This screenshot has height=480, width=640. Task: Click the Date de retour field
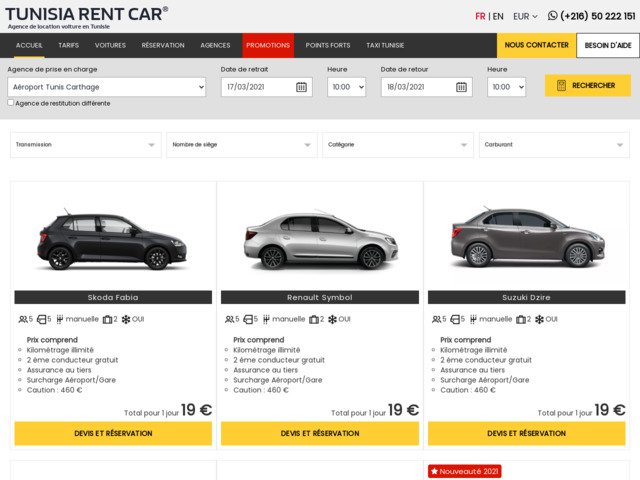(x=427, y=87)
